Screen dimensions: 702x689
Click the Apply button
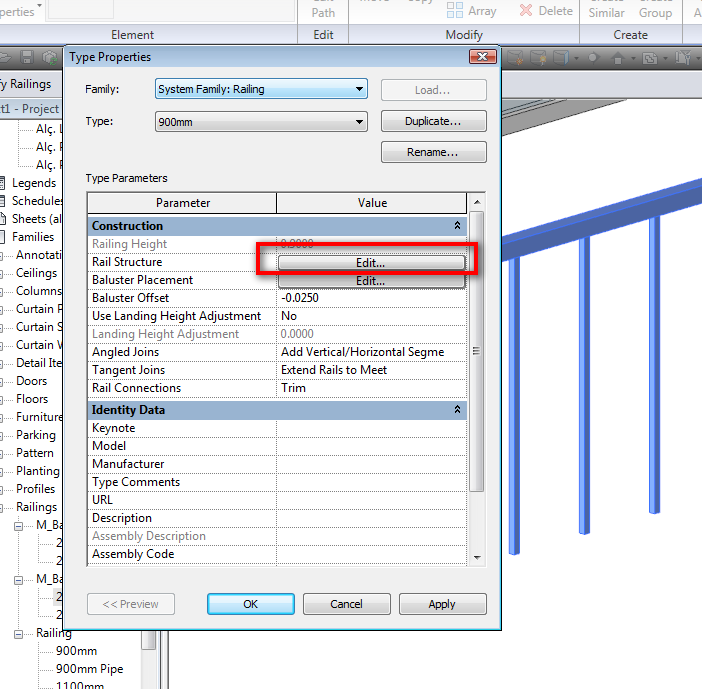click(442, 604)
